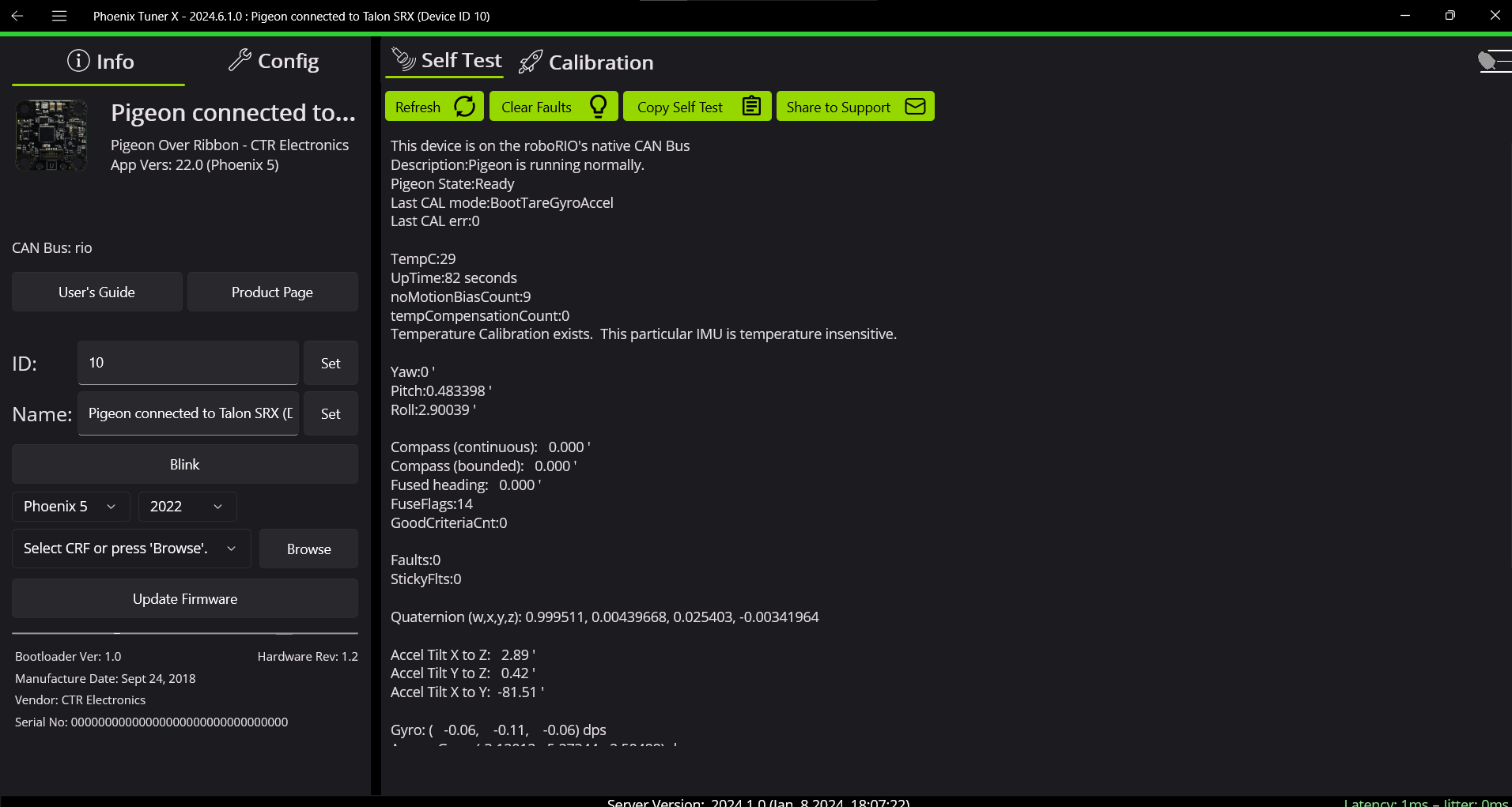Click the 'Faults:0' text line
The image size is (1512, 807).
[x=415, y=560]
